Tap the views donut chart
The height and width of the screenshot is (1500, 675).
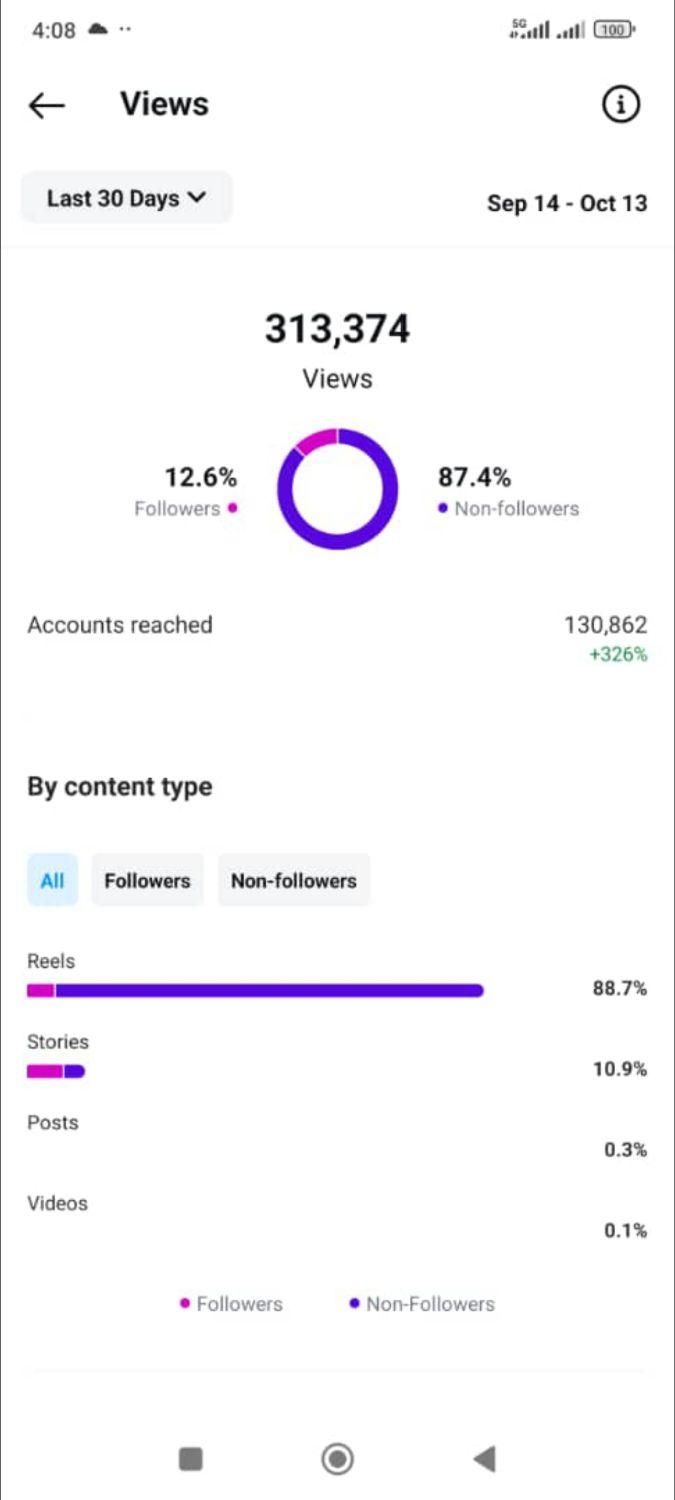(x=337, y=489)
